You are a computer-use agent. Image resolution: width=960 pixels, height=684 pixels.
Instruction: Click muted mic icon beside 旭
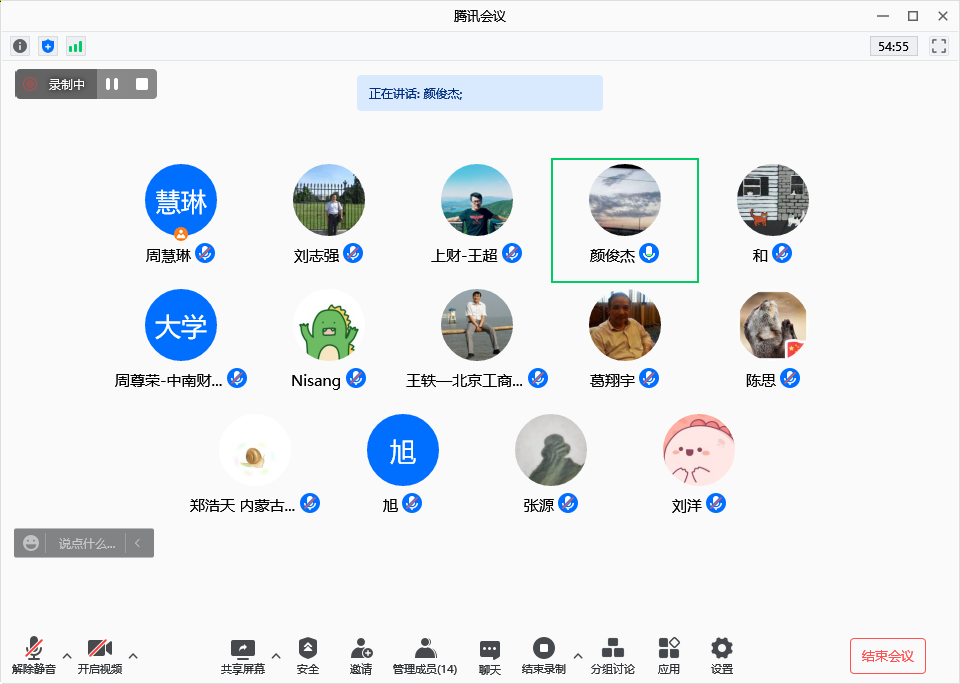[412, 503]
